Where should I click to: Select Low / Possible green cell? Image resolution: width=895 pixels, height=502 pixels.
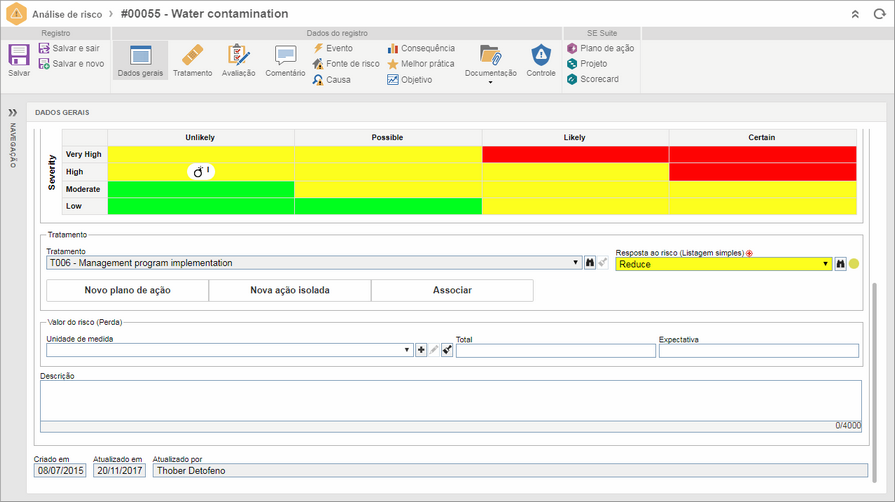[x=388, y=206]
